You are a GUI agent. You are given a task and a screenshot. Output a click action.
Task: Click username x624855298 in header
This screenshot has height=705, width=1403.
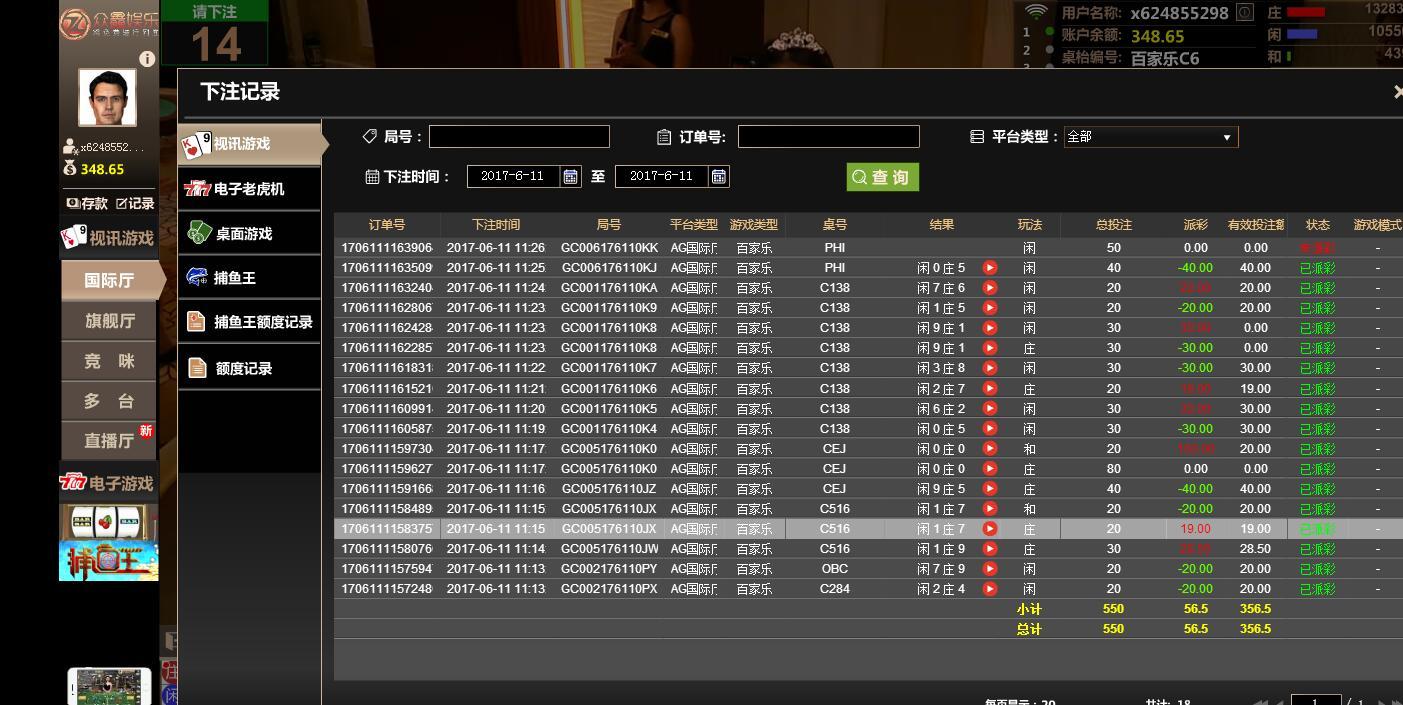pyautogui.click(x=1179, y=13)
